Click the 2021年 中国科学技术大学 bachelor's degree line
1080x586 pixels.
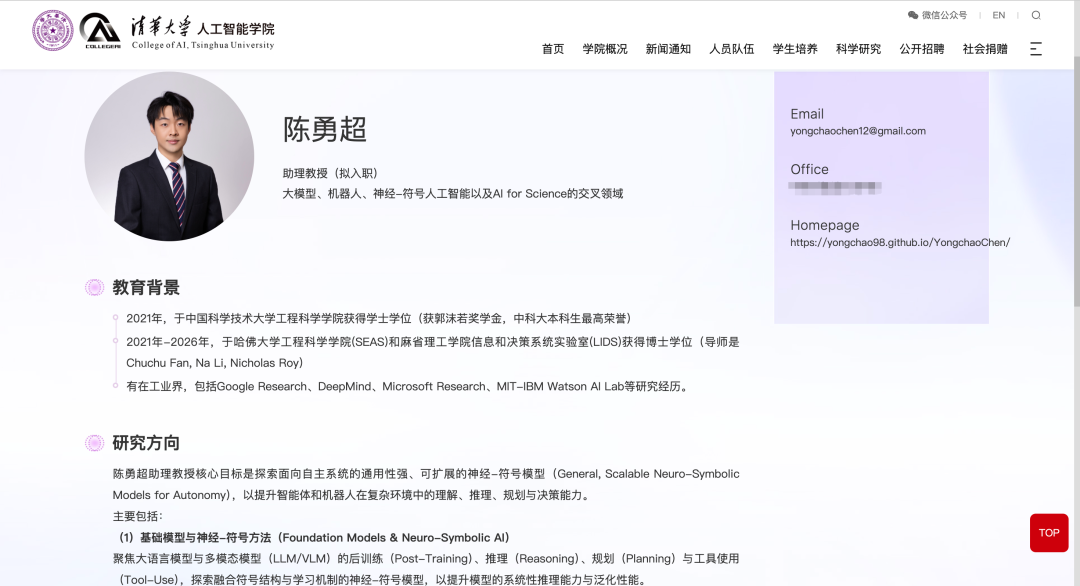(x=379, y=318)
